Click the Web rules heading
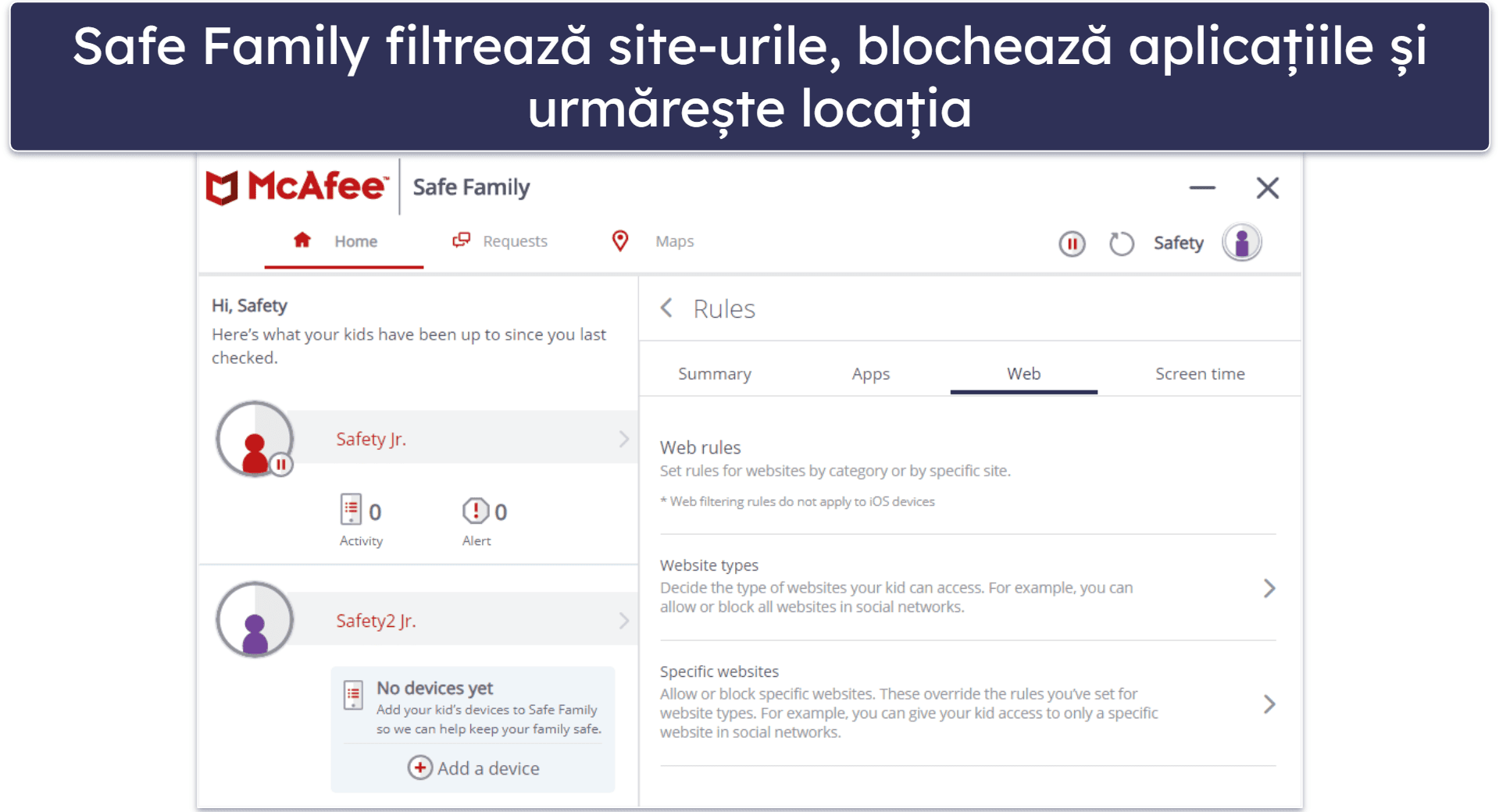 coord(700,447)
